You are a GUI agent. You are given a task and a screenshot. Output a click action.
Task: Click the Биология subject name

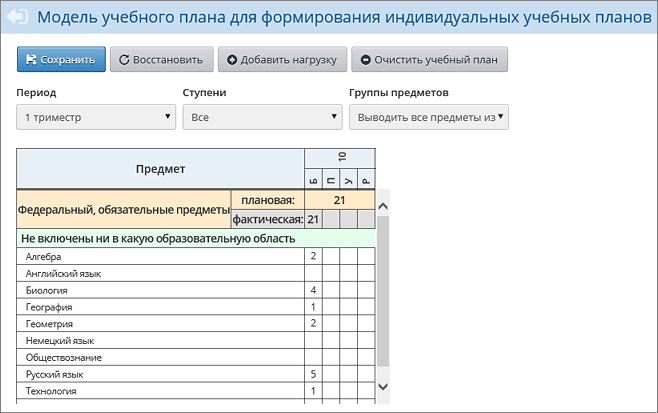pos(47,290)
